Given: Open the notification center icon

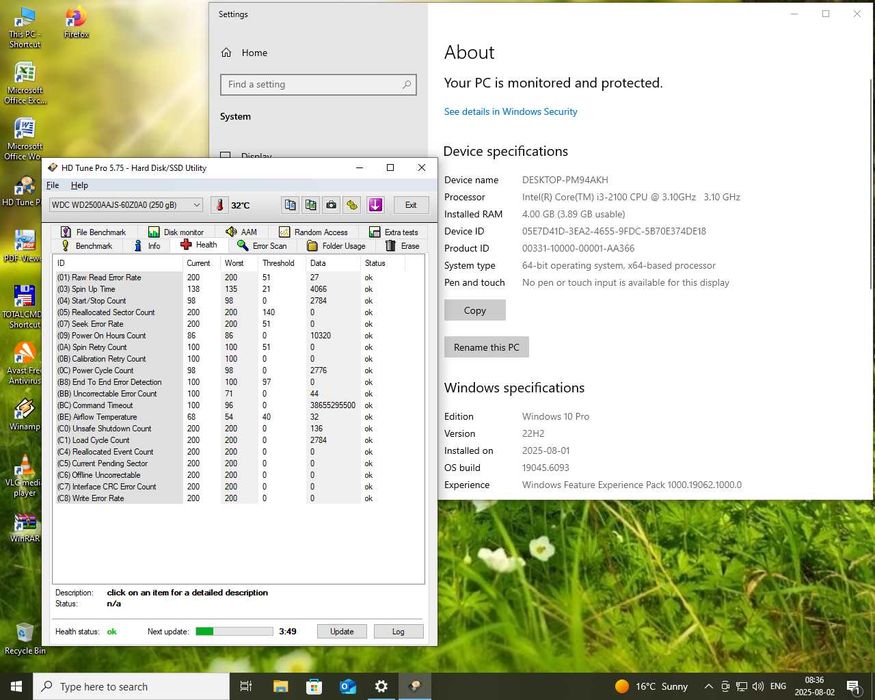Looking at the screenshot, I should 853,686.
